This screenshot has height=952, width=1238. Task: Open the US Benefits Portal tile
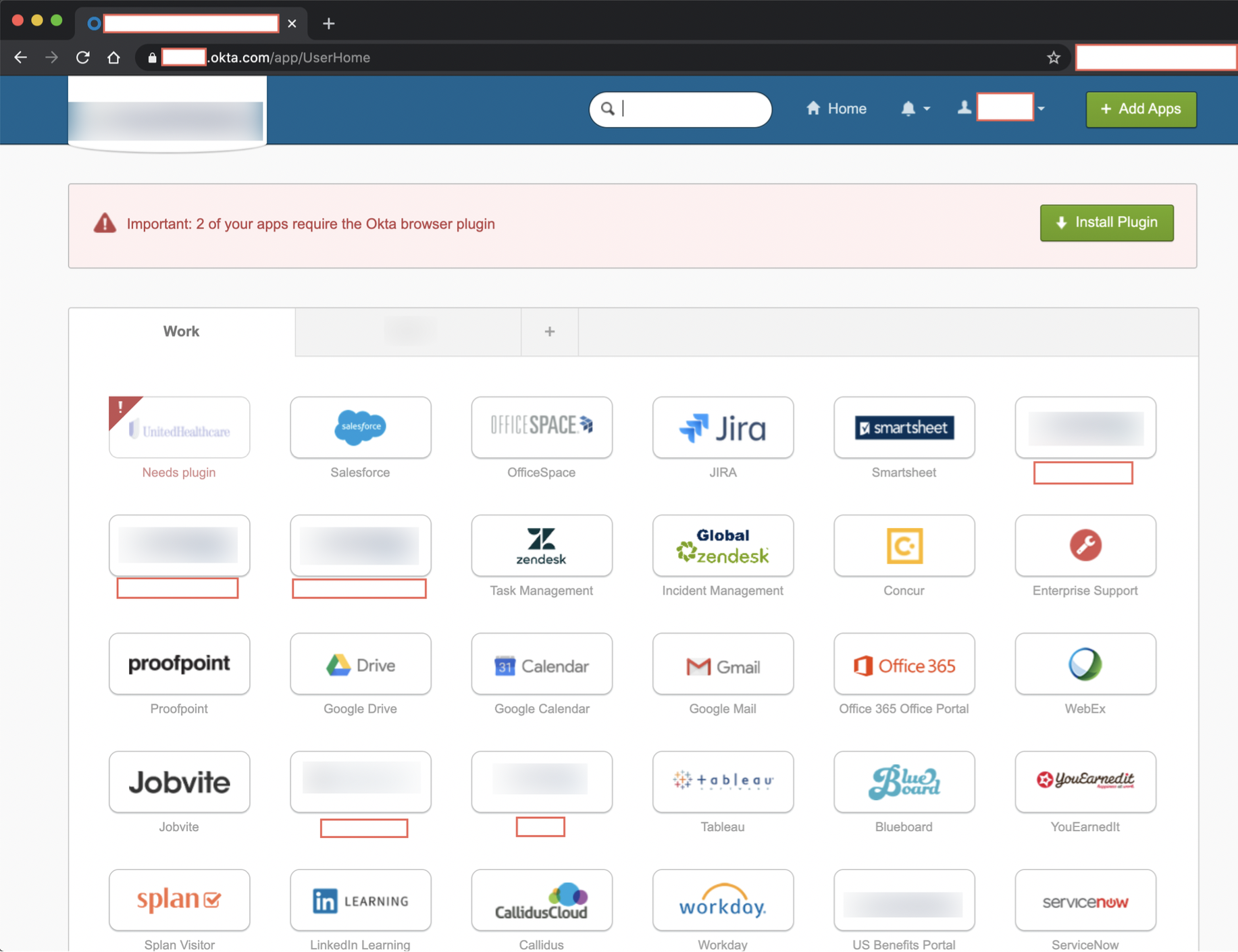[904, 900]
